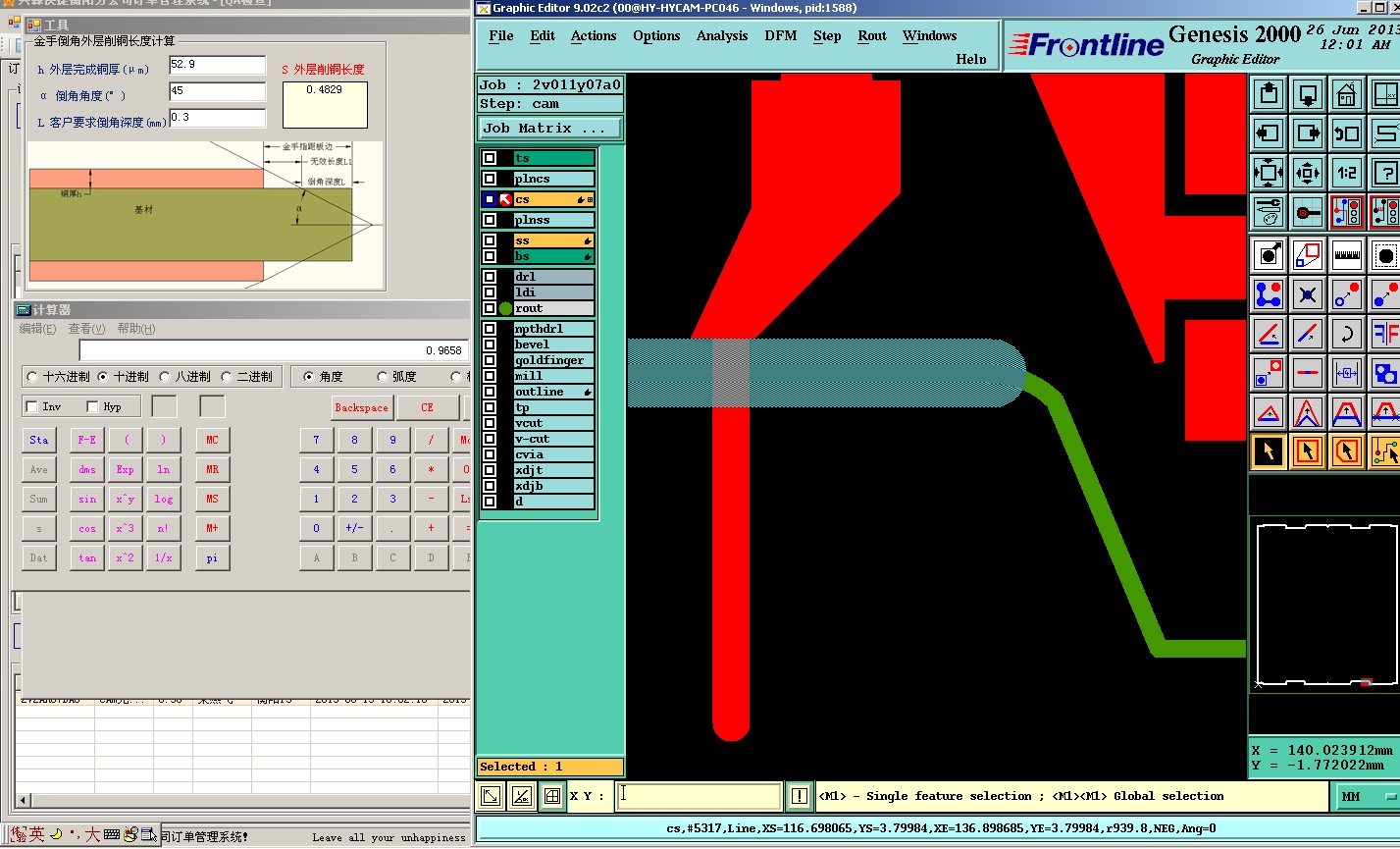The image size is (1400, 849).
Task: Click the pi button in calculator
Action: click(x=212, y=558)
